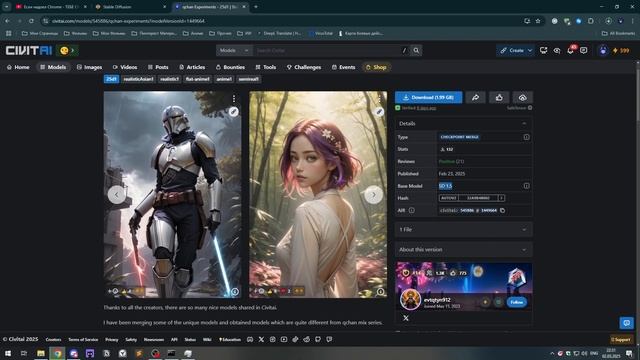Open the chat messages icon in header

point(584,51)
